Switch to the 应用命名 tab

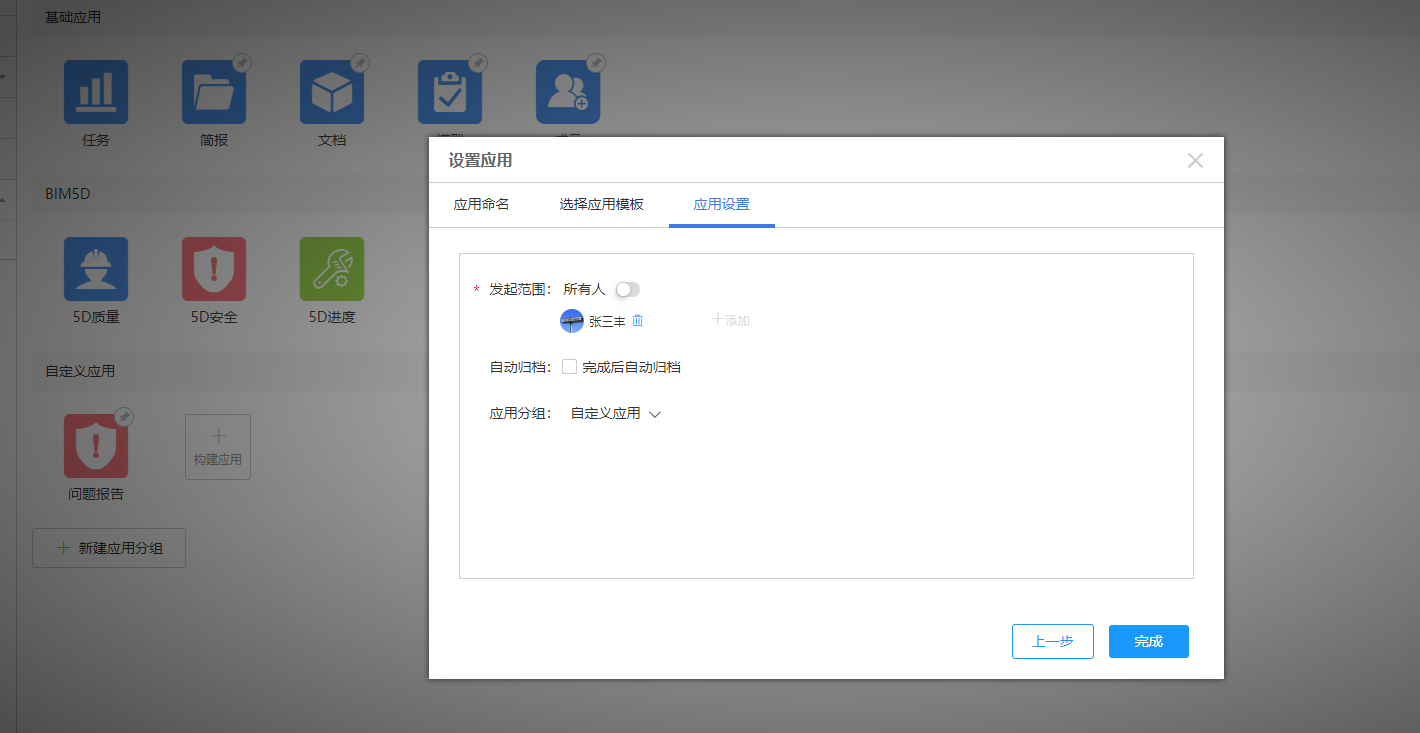click(481, 204)
